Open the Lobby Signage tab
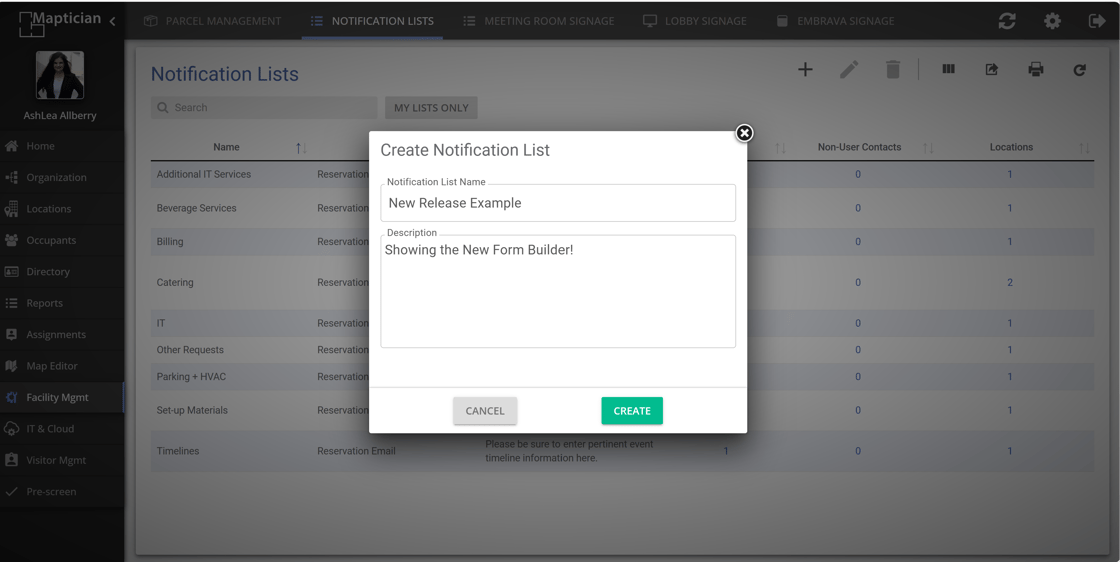Screen dimensions: 1120x562 (x=695, y=21)
